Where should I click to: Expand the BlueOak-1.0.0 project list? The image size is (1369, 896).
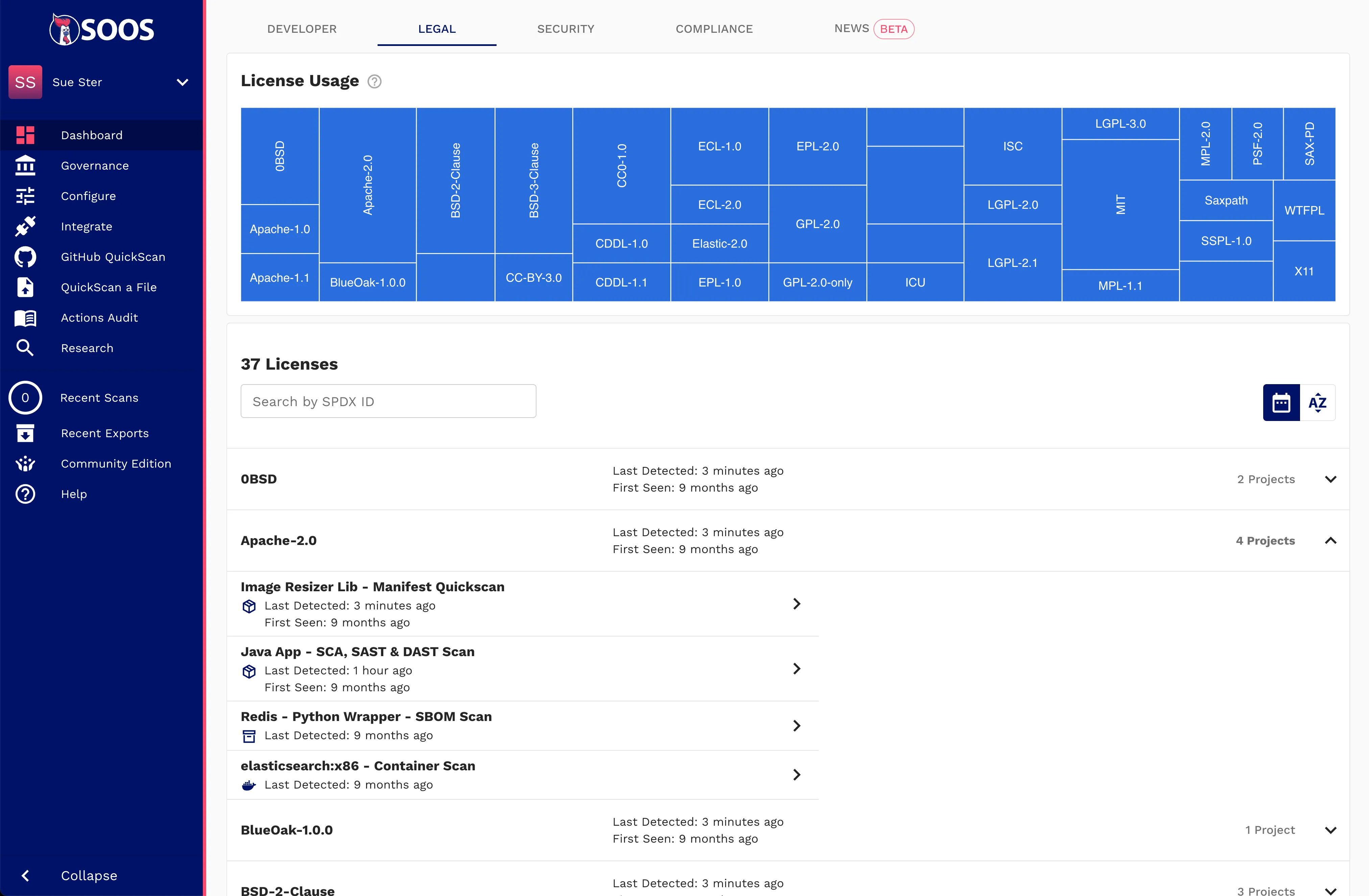[x=1330, y=830]
